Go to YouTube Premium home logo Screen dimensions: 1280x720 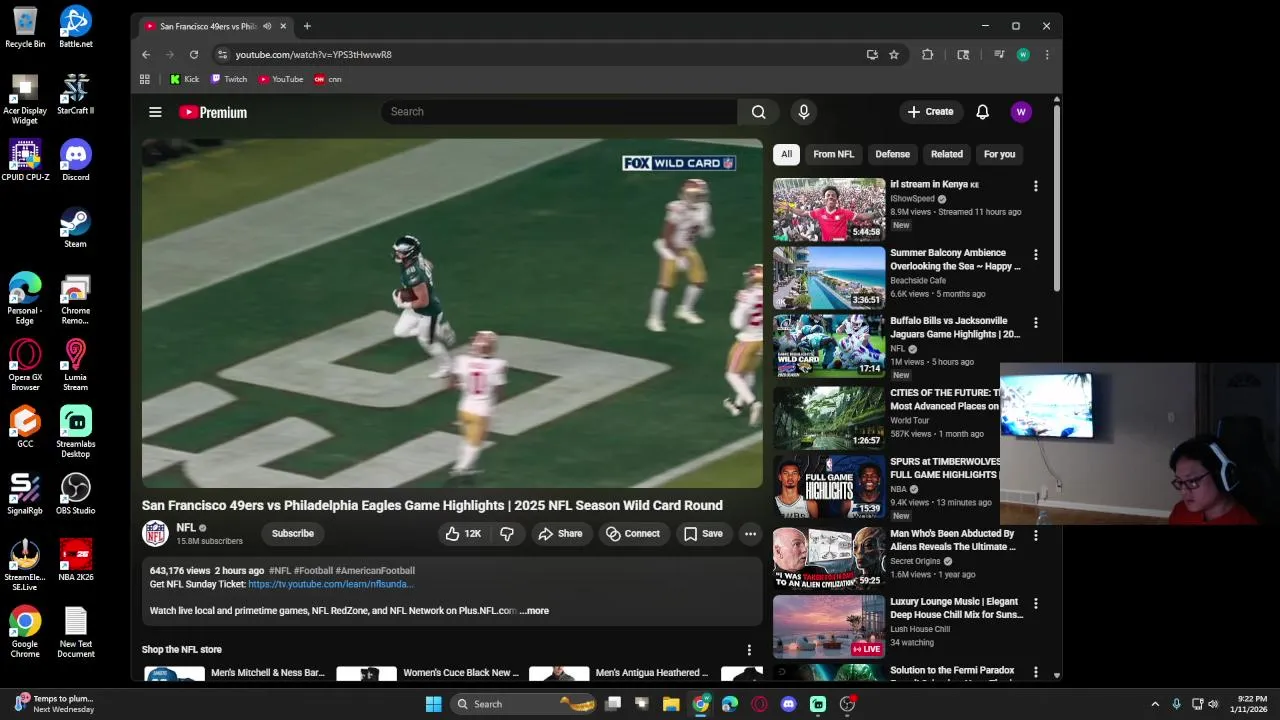tap(213, 112)
